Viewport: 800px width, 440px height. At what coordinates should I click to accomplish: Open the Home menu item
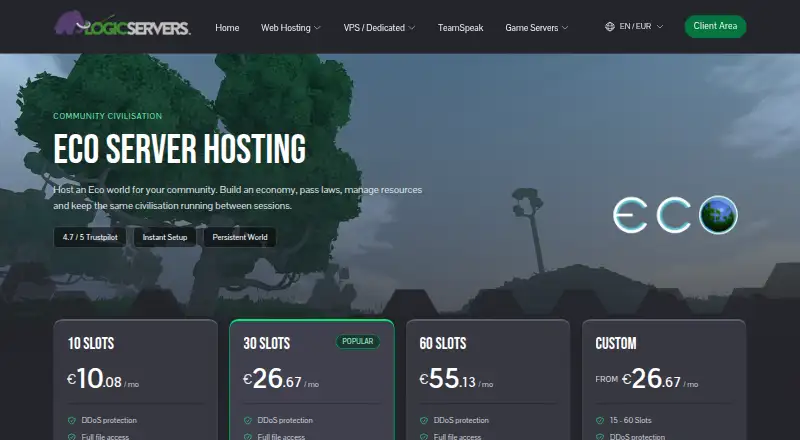[x=227, y=28]
